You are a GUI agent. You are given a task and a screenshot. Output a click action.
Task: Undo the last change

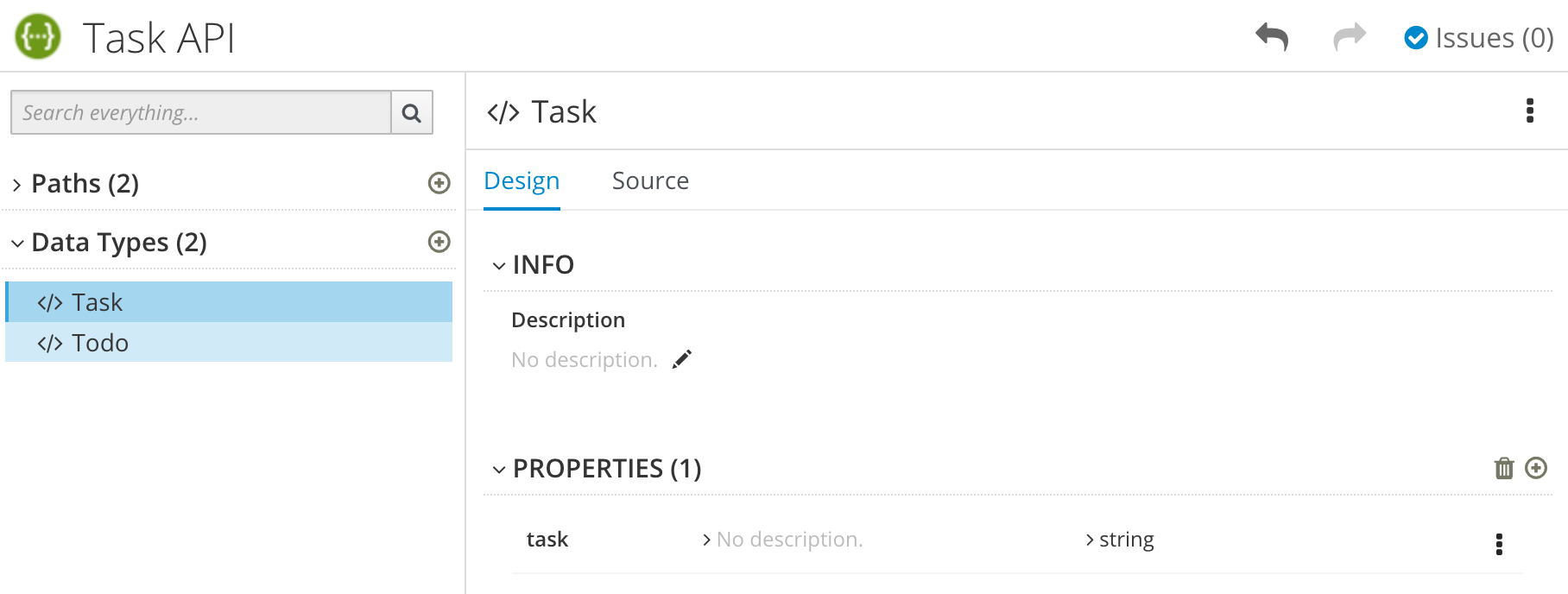pos(1273,38)
